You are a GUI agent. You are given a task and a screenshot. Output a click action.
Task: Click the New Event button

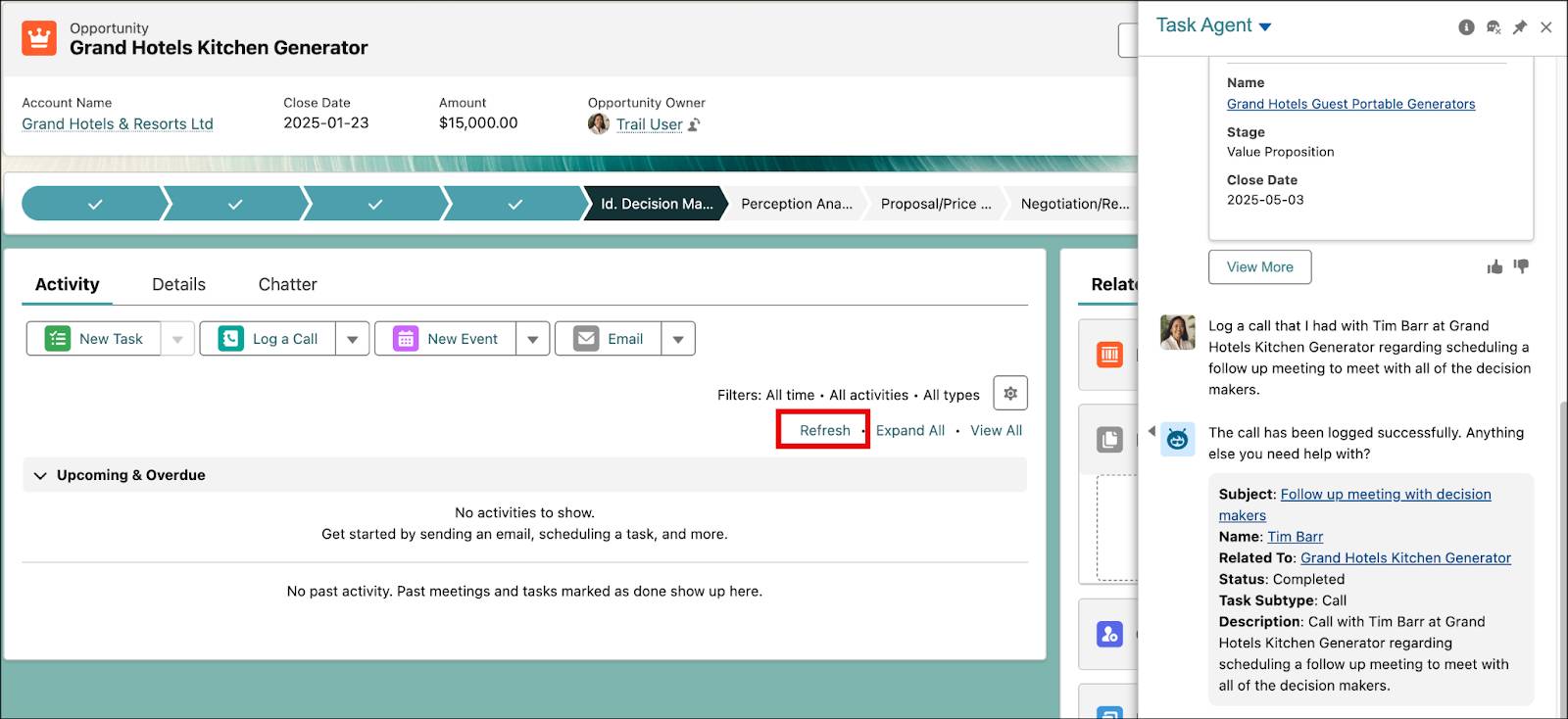(x=446, y=339)
